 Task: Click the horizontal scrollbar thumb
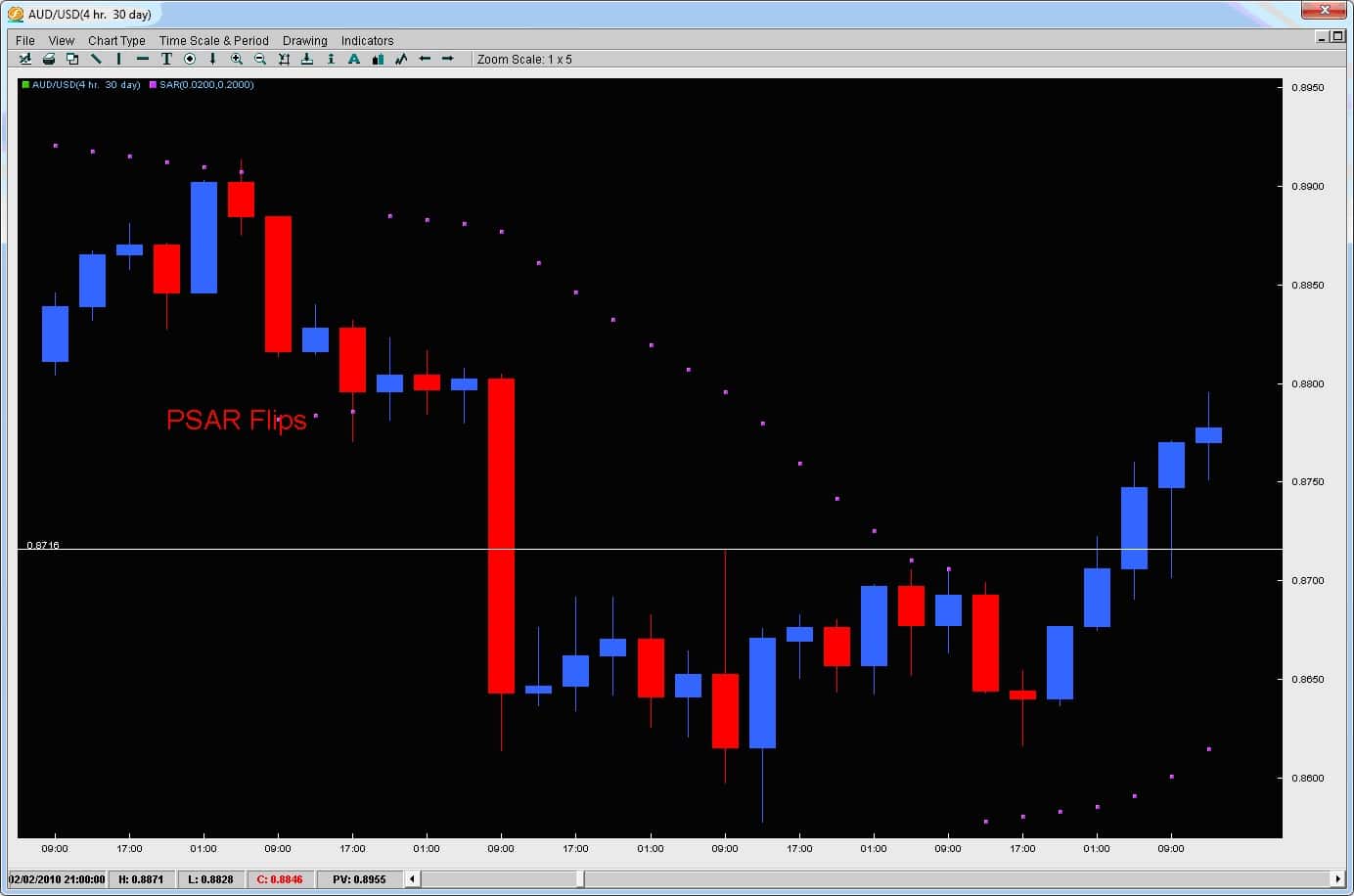[x=580, y=878]
